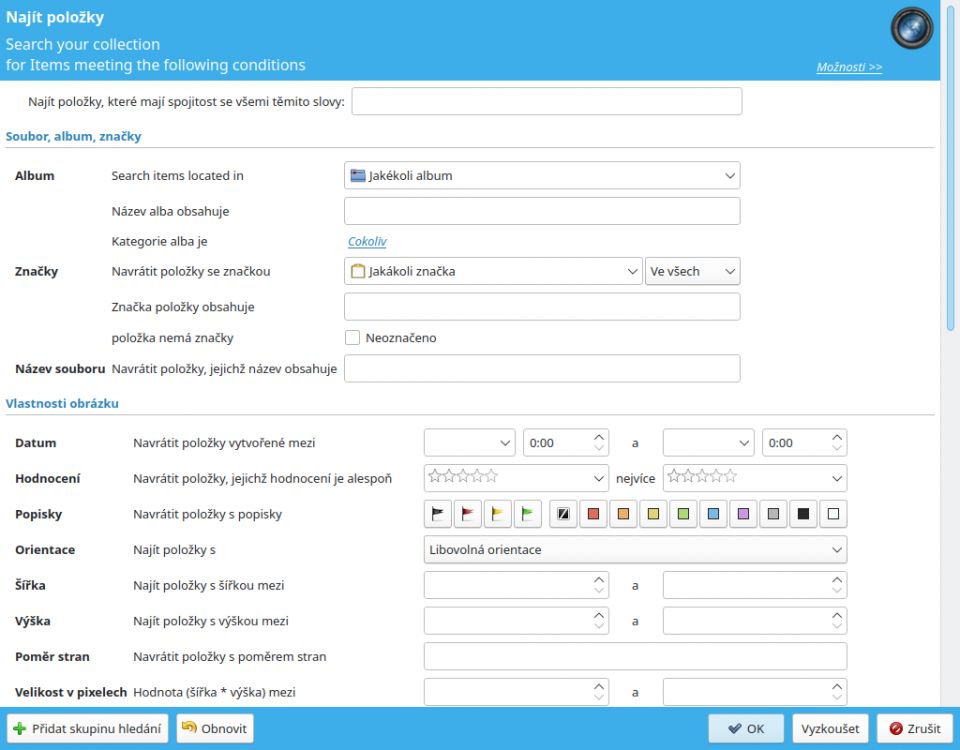Toggle the yellow pending flag label

click(x=498, y=514)
